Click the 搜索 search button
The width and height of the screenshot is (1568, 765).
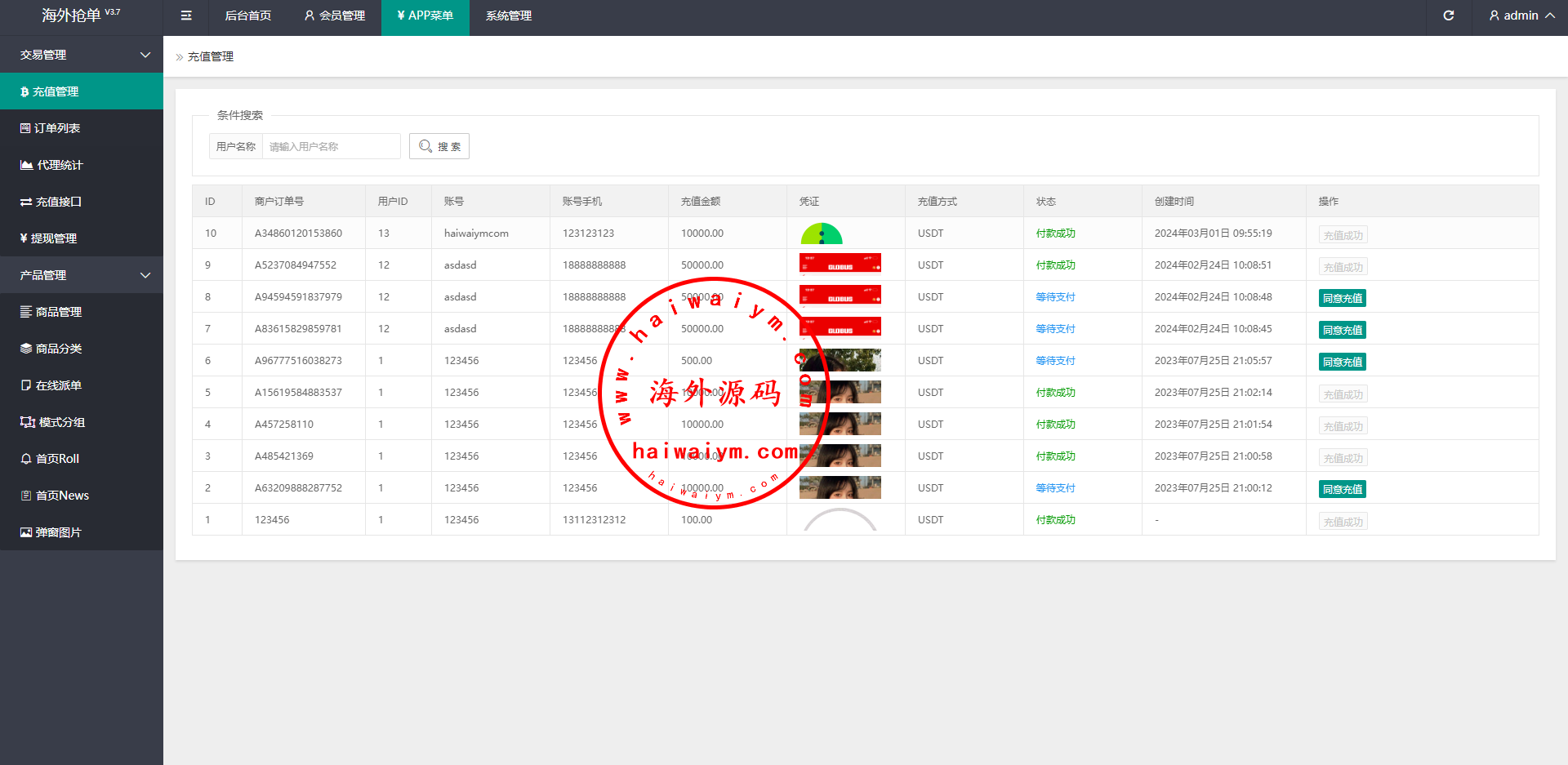point(439,146)
